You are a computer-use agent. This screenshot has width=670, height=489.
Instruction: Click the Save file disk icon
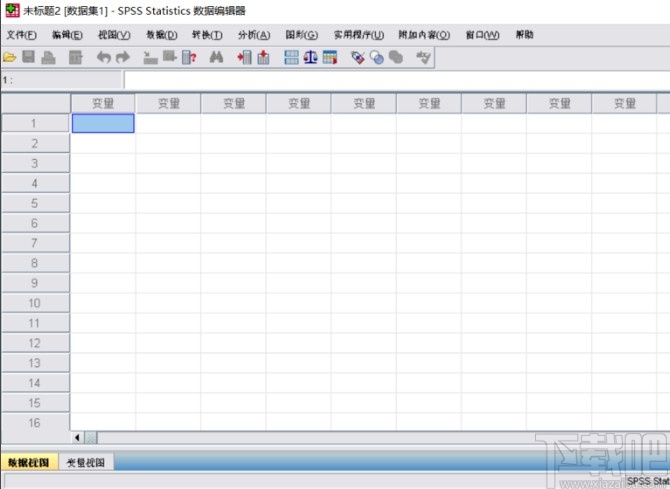(29, 57)
